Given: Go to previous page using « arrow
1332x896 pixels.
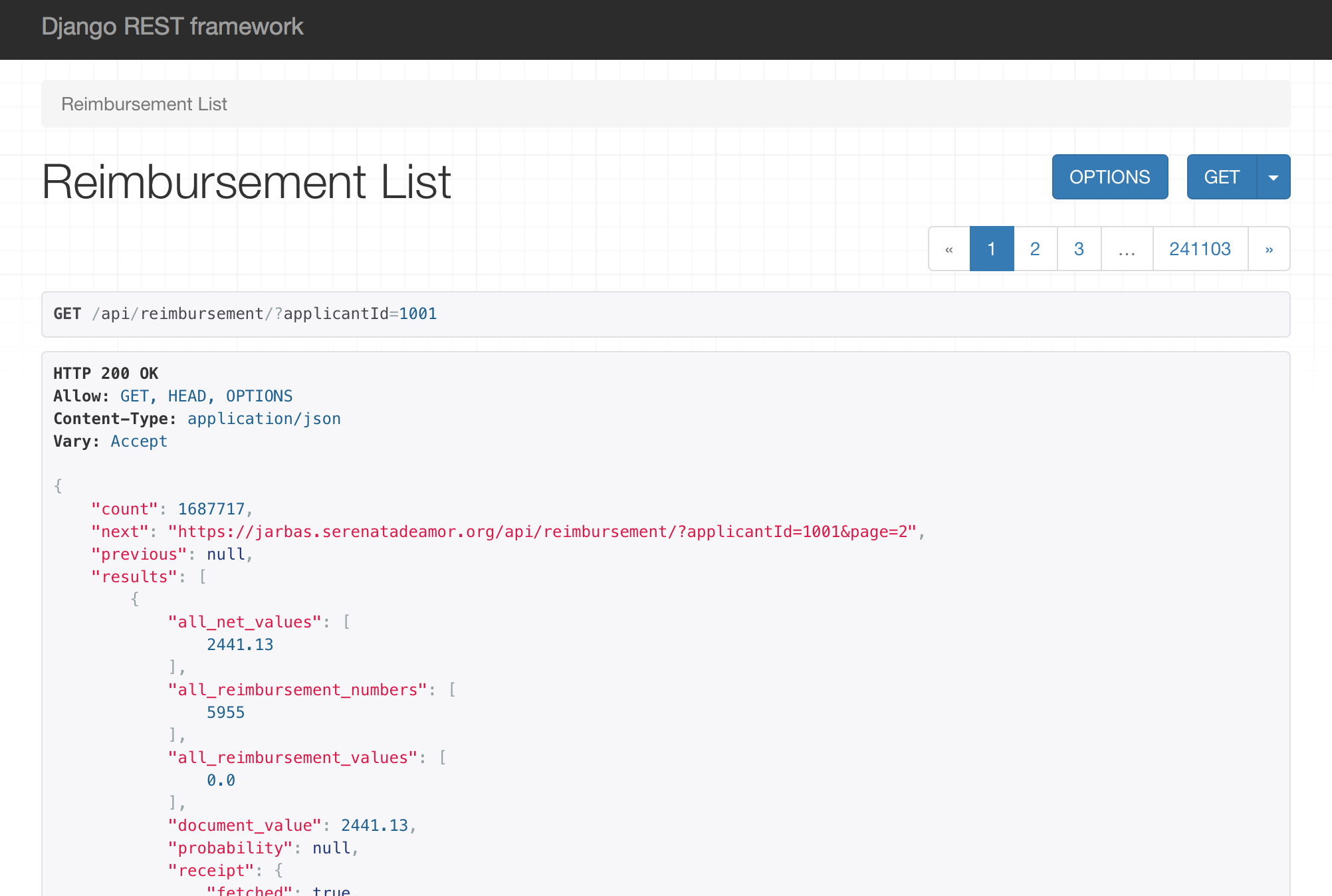Looking at the screenshot, I should pos(949,249).
